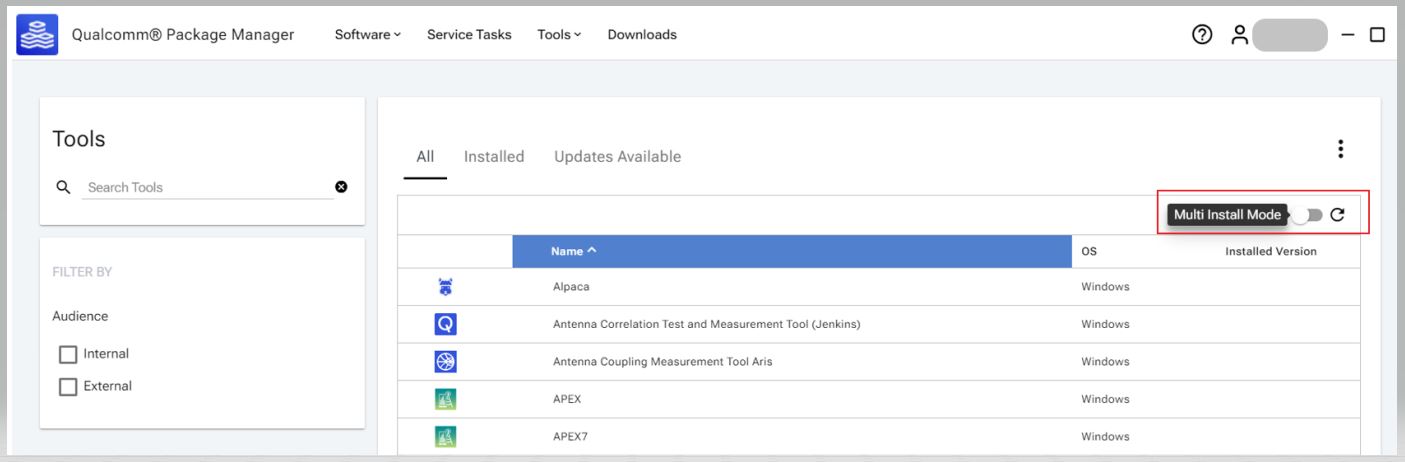Open the Service Tasks menu item
The width and height of the screenshot is (1405, 462).
[469, 35]
